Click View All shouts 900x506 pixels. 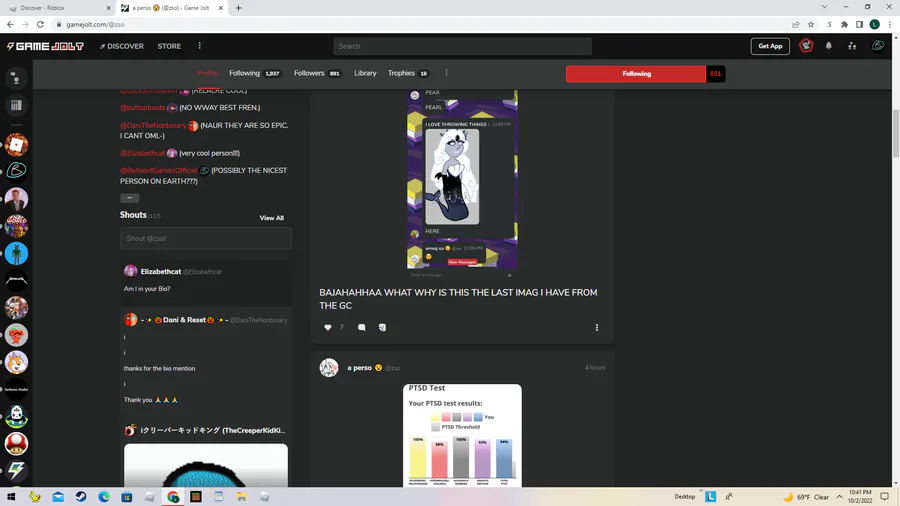(271, 218)
